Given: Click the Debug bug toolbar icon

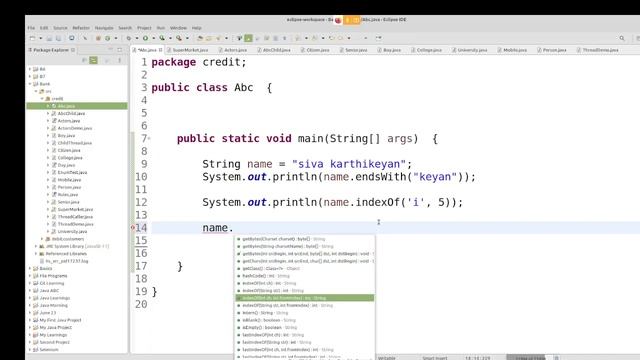Looking at the screenshot, I should (129, 38).
